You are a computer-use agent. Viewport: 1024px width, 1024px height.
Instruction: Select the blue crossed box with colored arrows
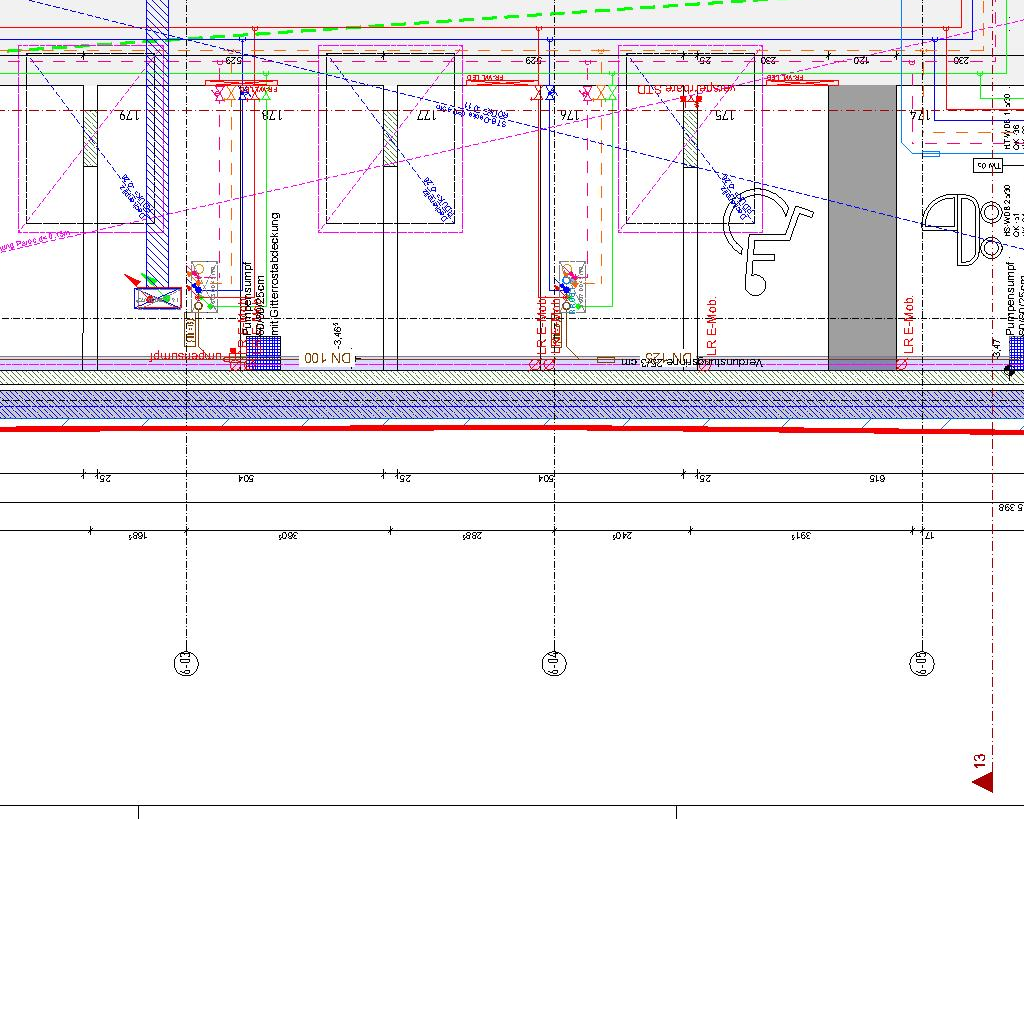158,297
